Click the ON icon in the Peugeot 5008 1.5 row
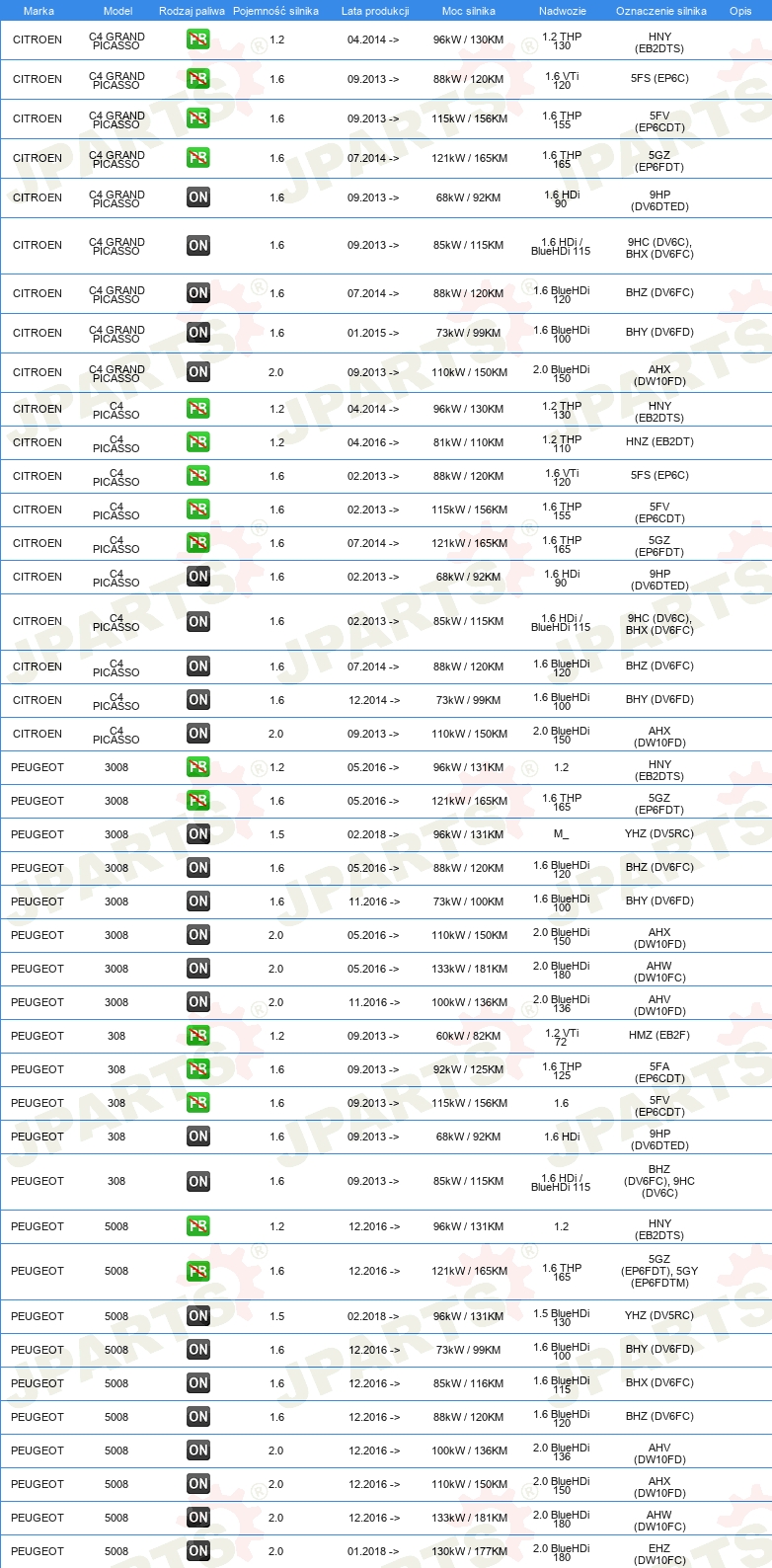The width and height of the screenshot is (772, 1568). click(x=198, y=1316)
